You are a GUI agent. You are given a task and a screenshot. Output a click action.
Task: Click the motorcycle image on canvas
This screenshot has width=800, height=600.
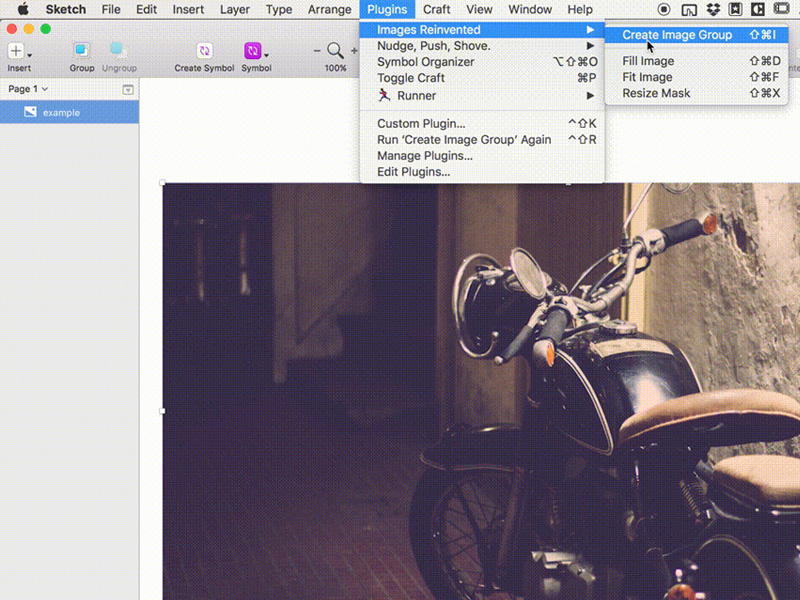click(x=481, y=391)
